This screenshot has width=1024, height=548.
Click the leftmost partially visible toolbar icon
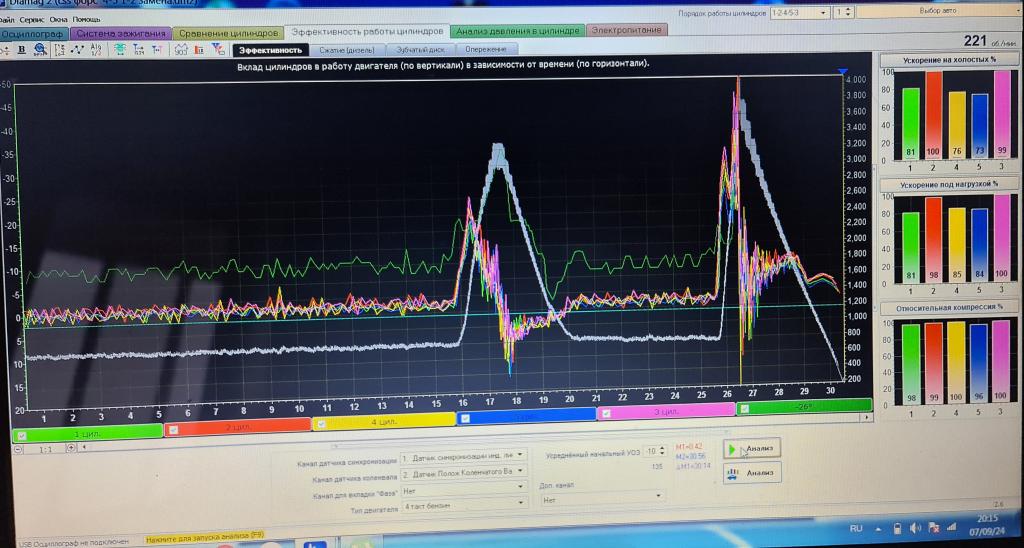click(4, 49)
